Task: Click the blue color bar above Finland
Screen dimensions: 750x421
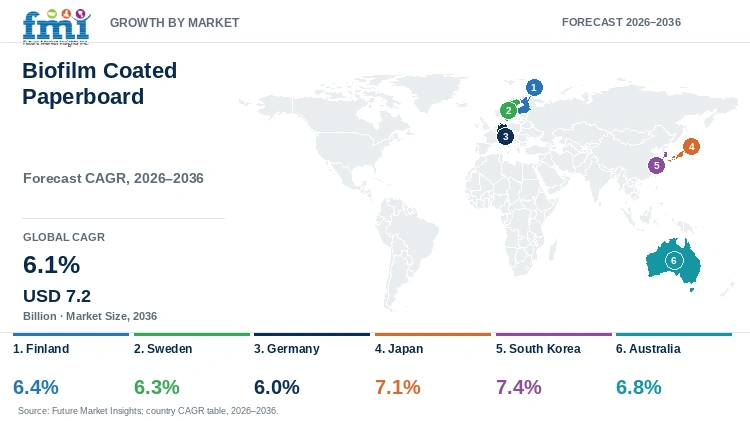Action: tap(71, 334)
